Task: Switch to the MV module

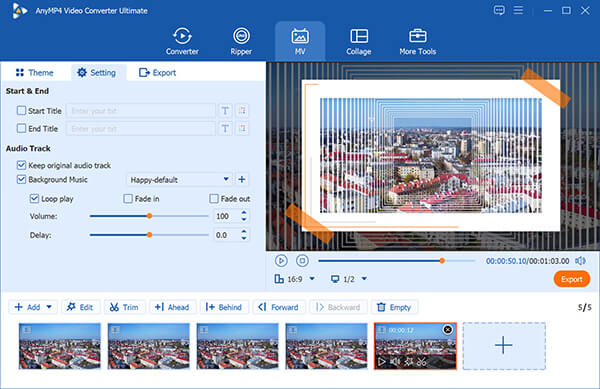Action: pyautogui.click(x=300, y=41)
